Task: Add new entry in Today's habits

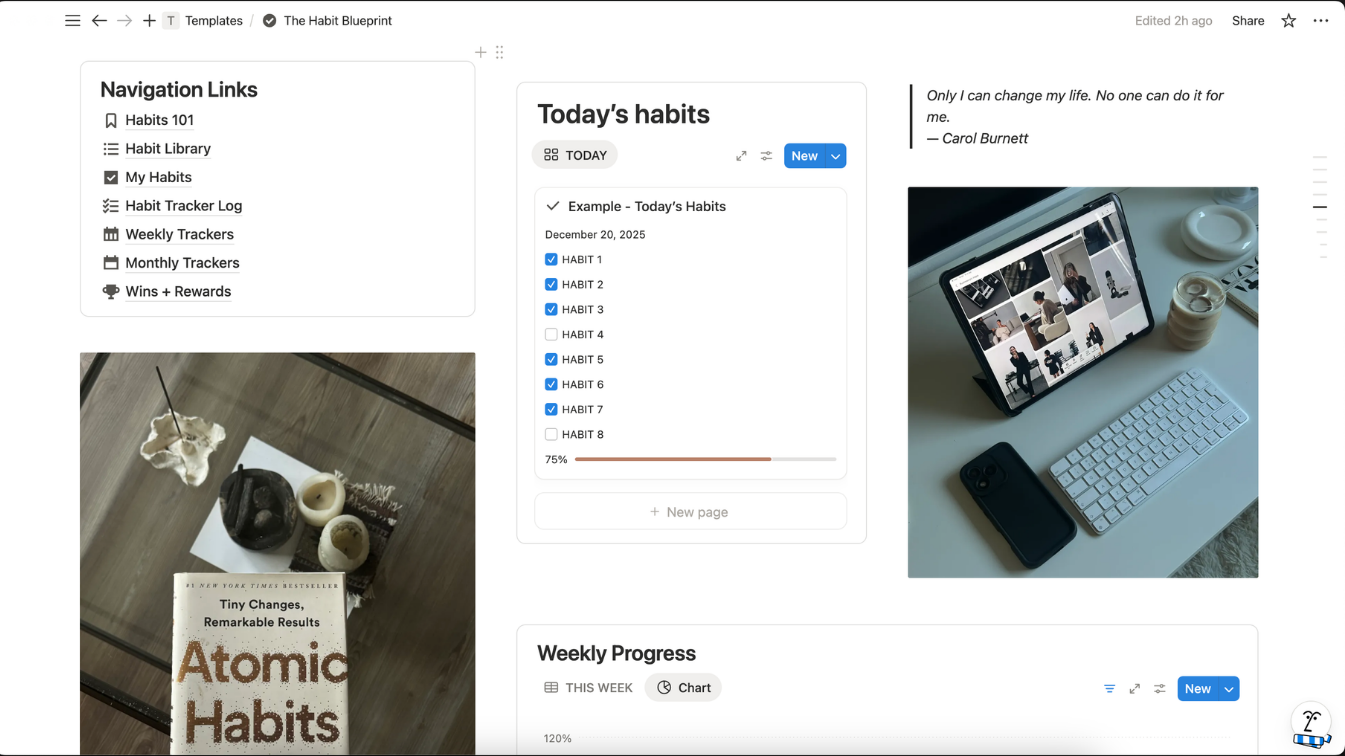Action: tap(805, 156)
